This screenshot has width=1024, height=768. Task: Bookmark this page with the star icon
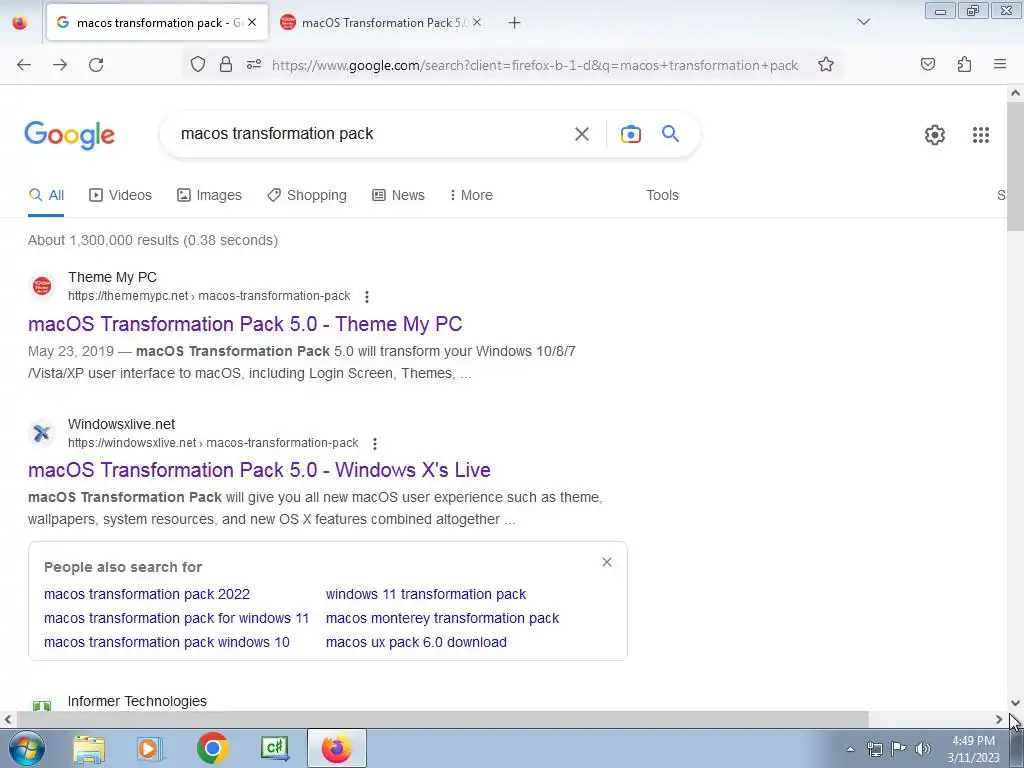[825, 65]
